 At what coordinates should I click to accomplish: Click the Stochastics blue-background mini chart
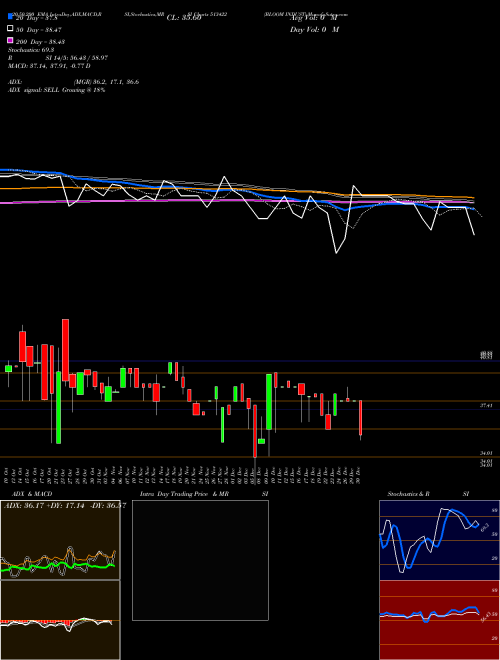[x=439, y=540]
